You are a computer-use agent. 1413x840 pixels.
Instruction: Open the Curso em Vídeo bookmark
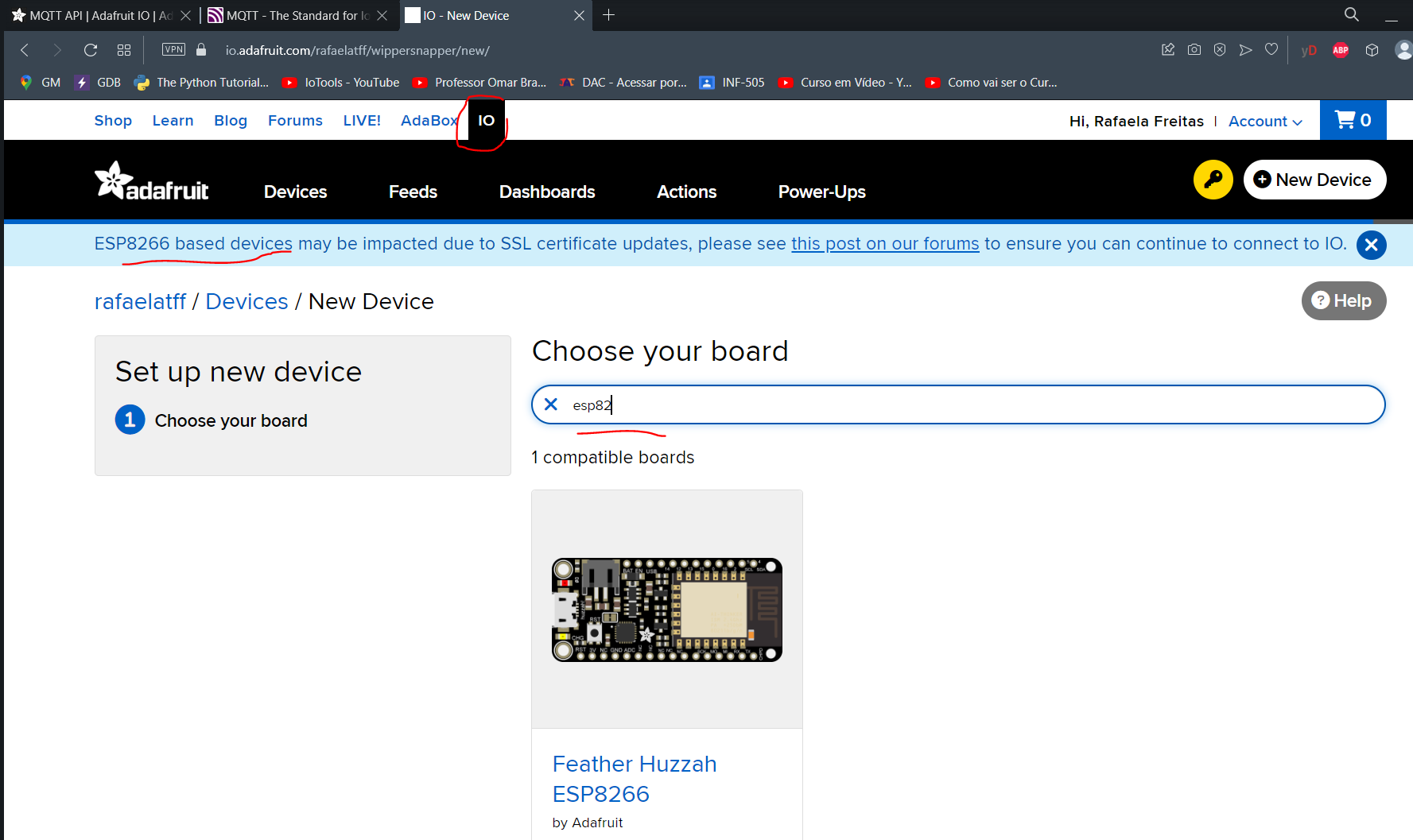click(844, 83)
